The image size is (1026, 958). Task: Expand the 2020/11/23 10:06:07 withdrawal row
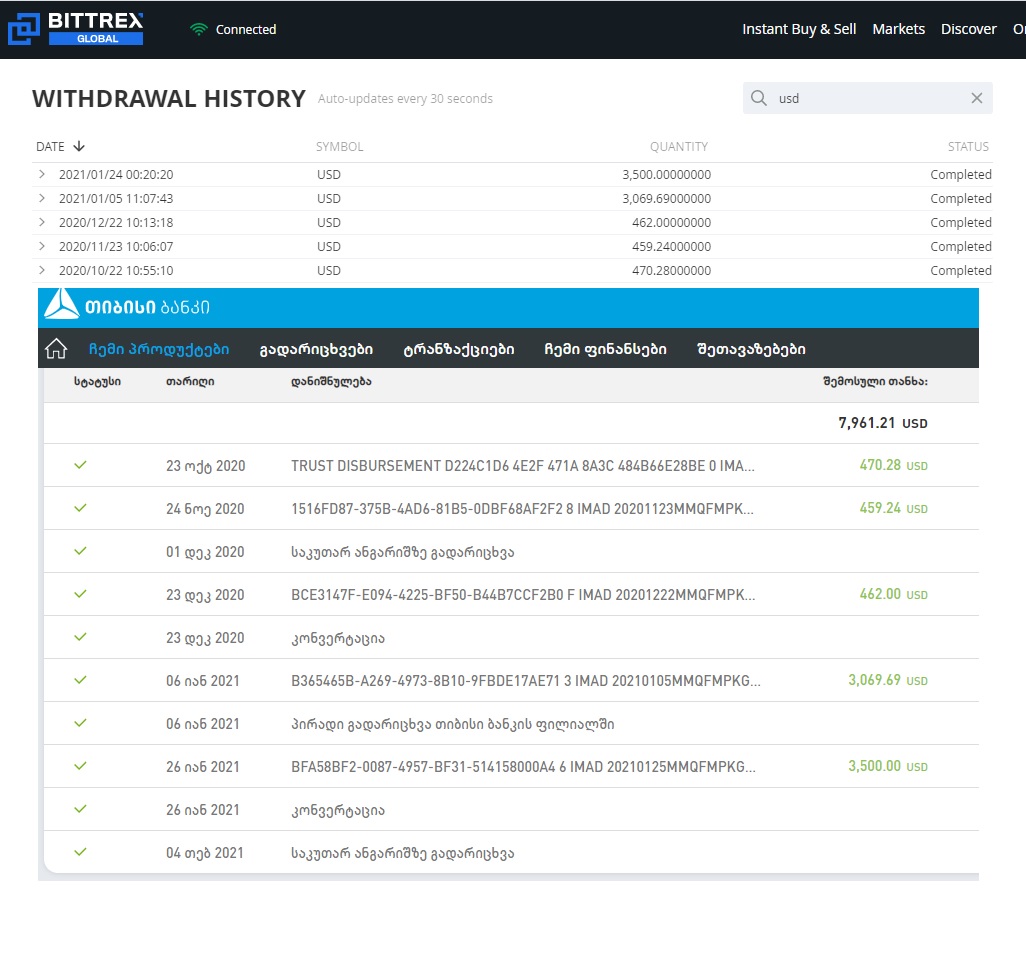42,246
